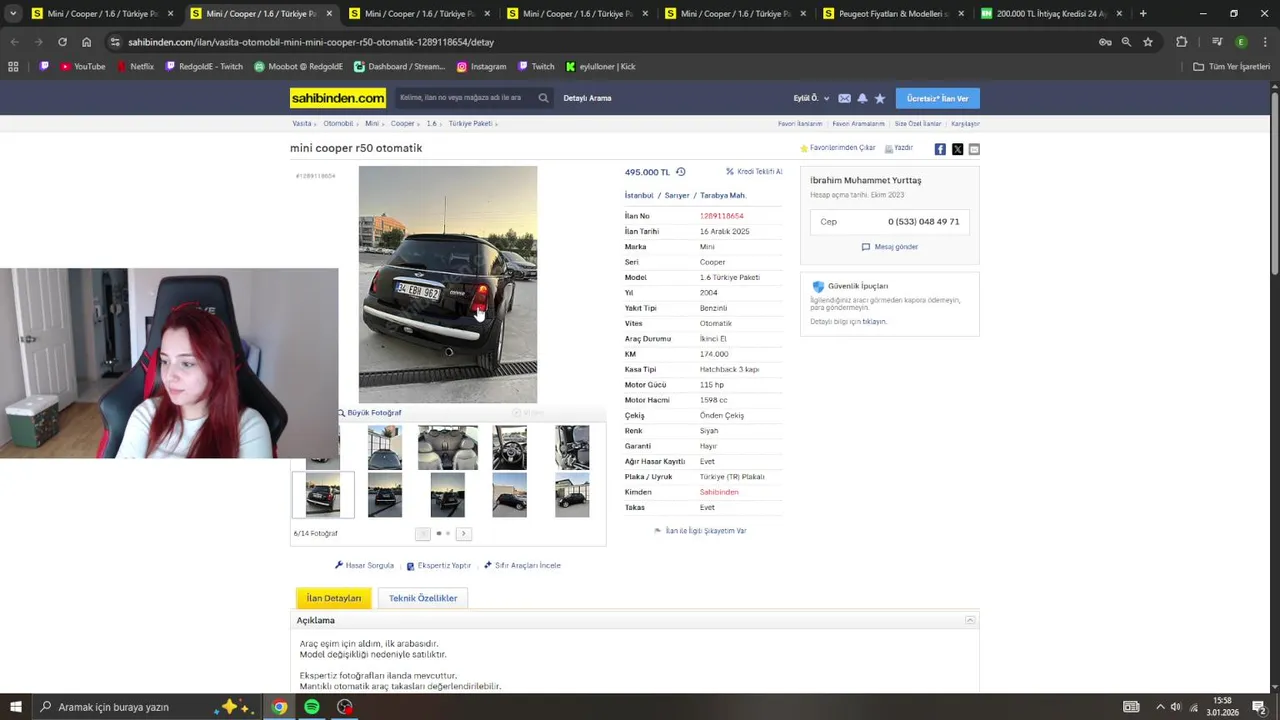Open the Favori İlanlarım menu link
Image resolution: width=1280 pixels, height=720 pixels.
(800, 124)
